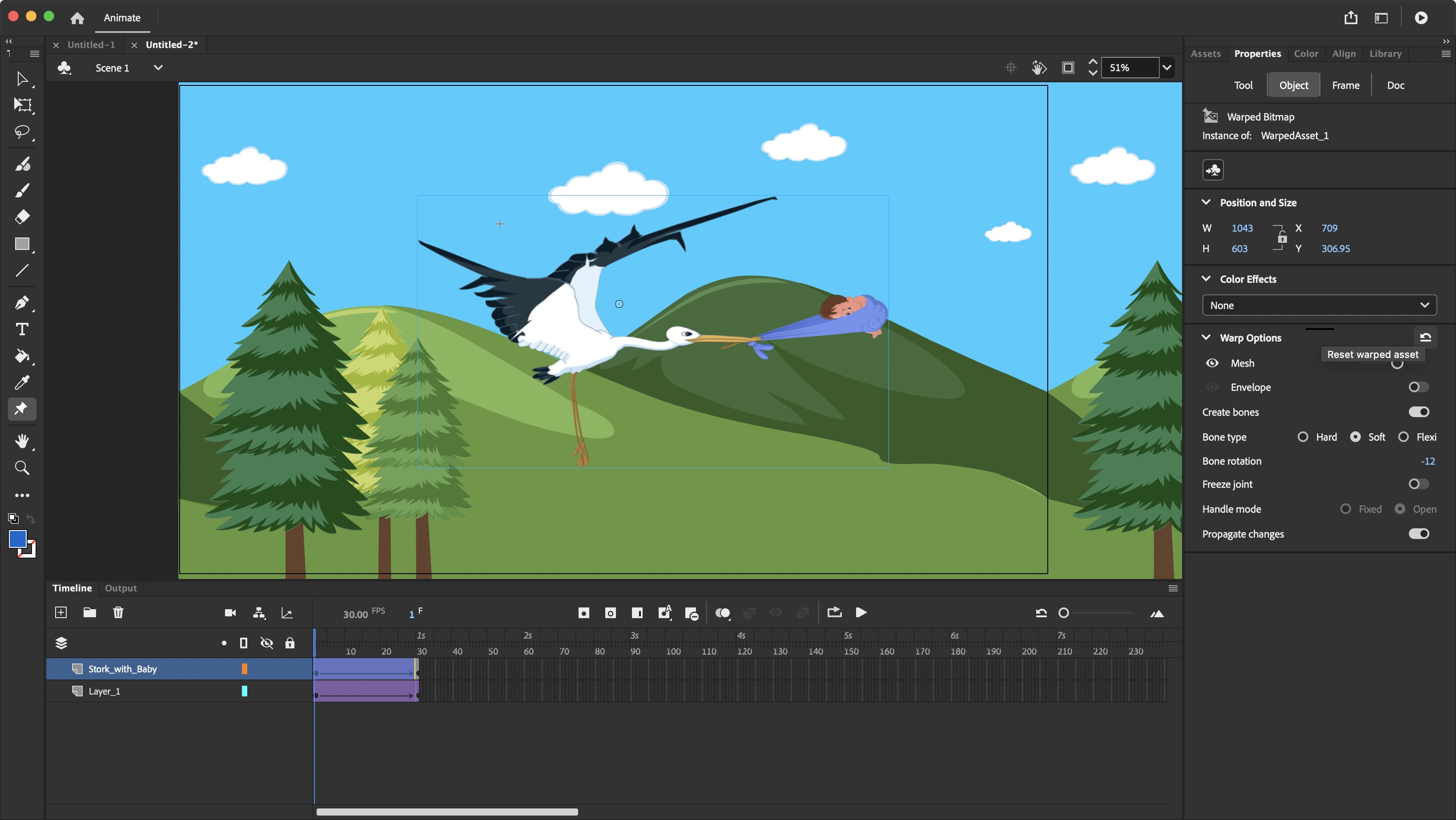Click on Stork_with_Baby layer in timeline
This screenshot has width=1456, height=820.
click(122, 668)
